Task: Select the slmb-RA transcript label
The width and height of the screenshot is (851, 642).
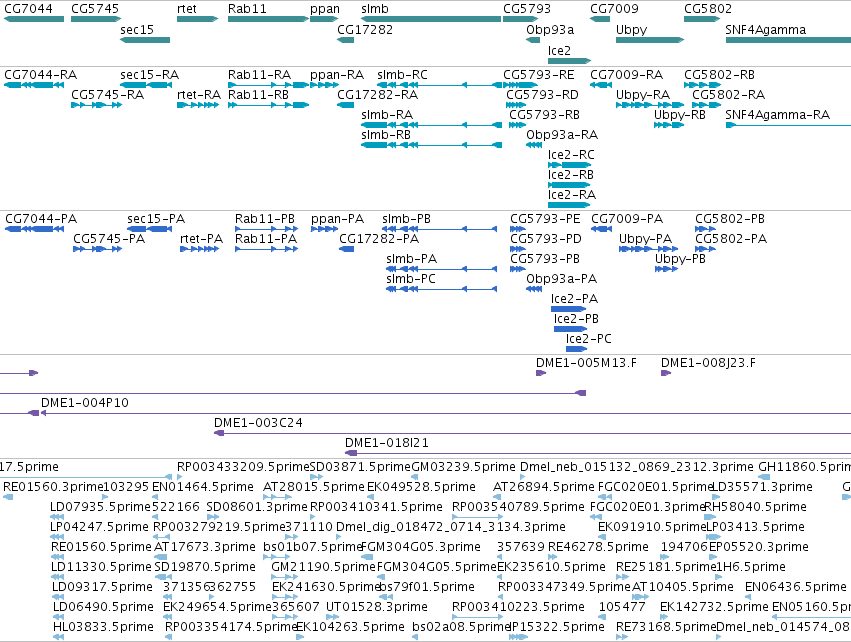Action: (x=387, y=115)
